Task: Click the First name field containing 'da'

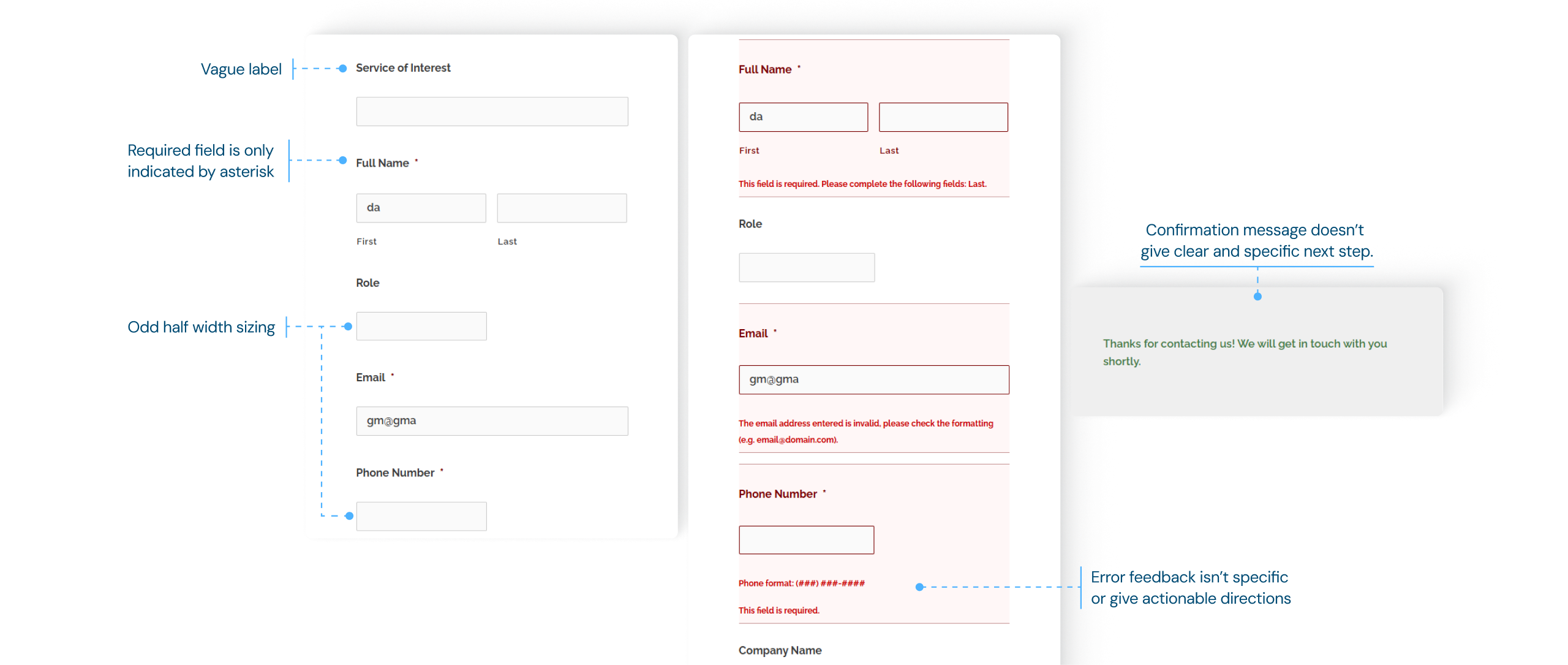Action: click(x=421, y=207)
